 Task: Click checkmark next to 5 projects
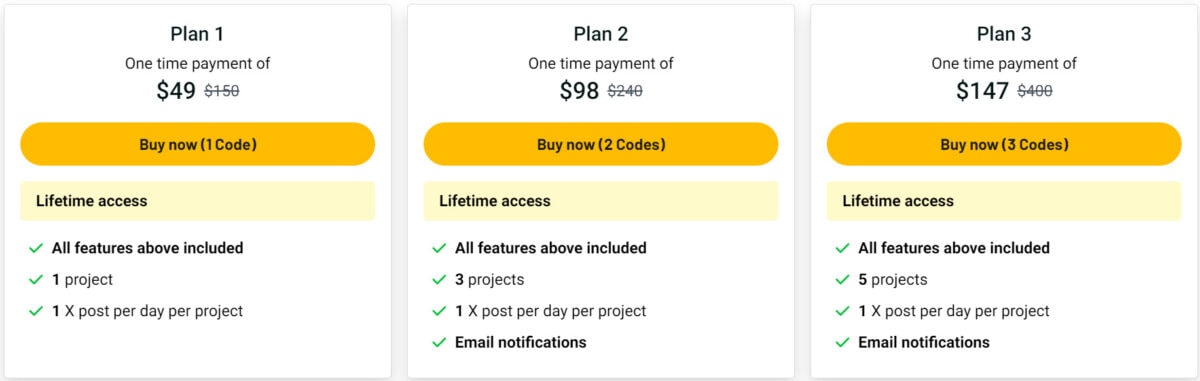click(x=842, y=280)
